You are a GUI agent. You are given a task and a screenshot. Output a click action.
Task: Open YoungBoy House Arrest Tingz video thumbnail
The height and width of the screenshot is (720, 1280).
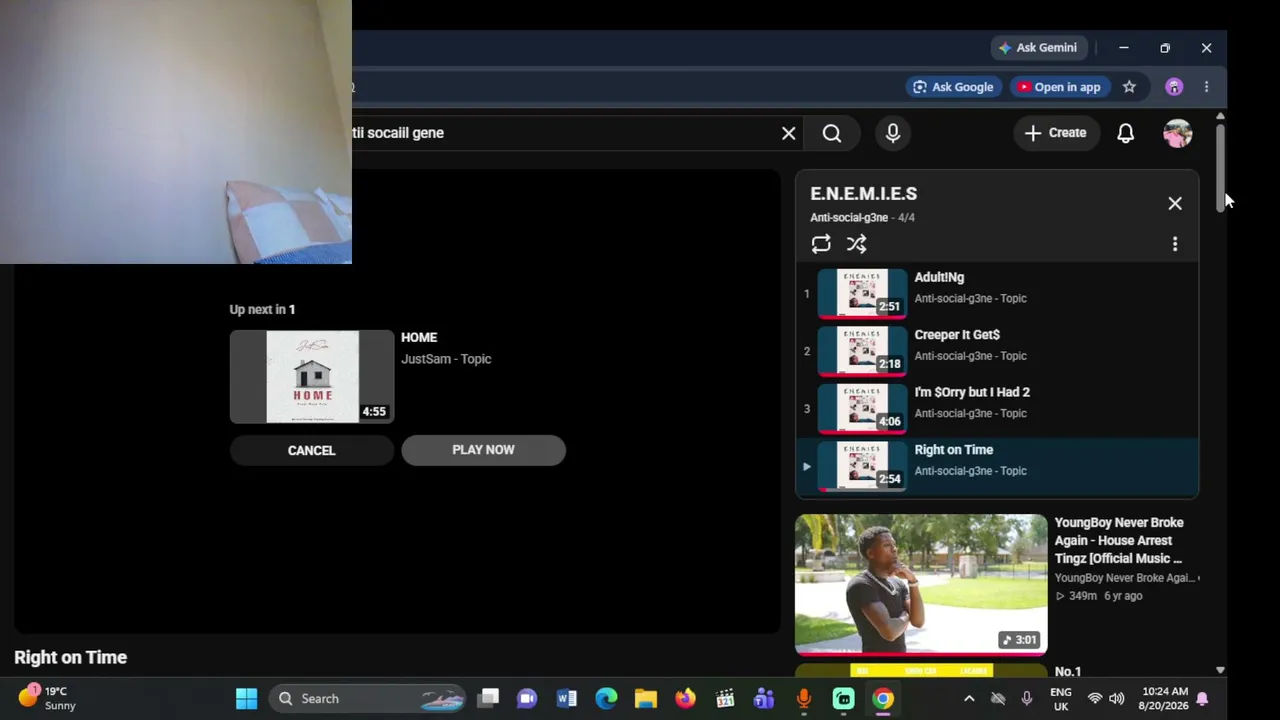click(x=921, y=585)
